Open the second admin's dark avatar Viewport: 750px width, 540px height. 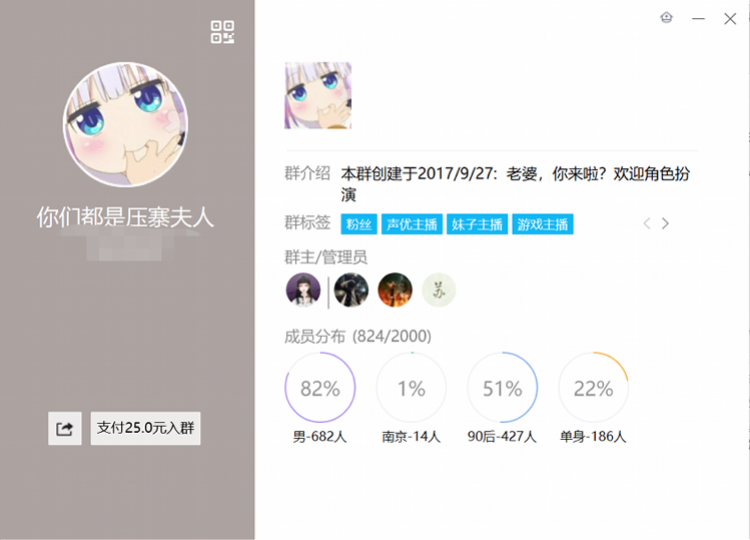351,290
